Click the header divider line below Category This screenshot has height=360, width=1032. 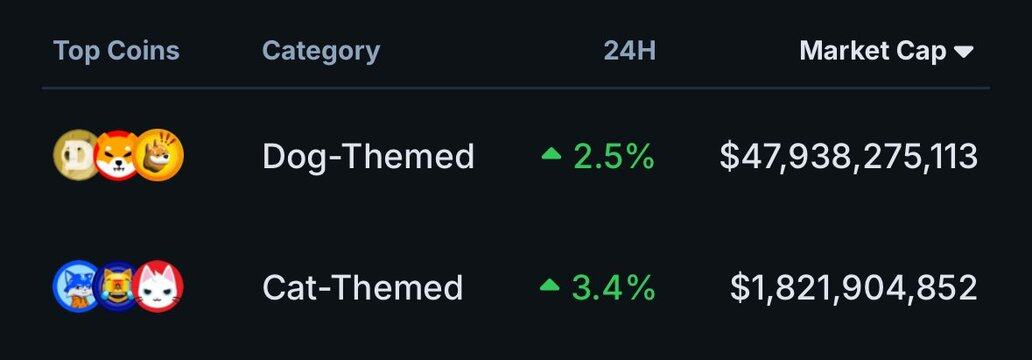click(516, 88)
